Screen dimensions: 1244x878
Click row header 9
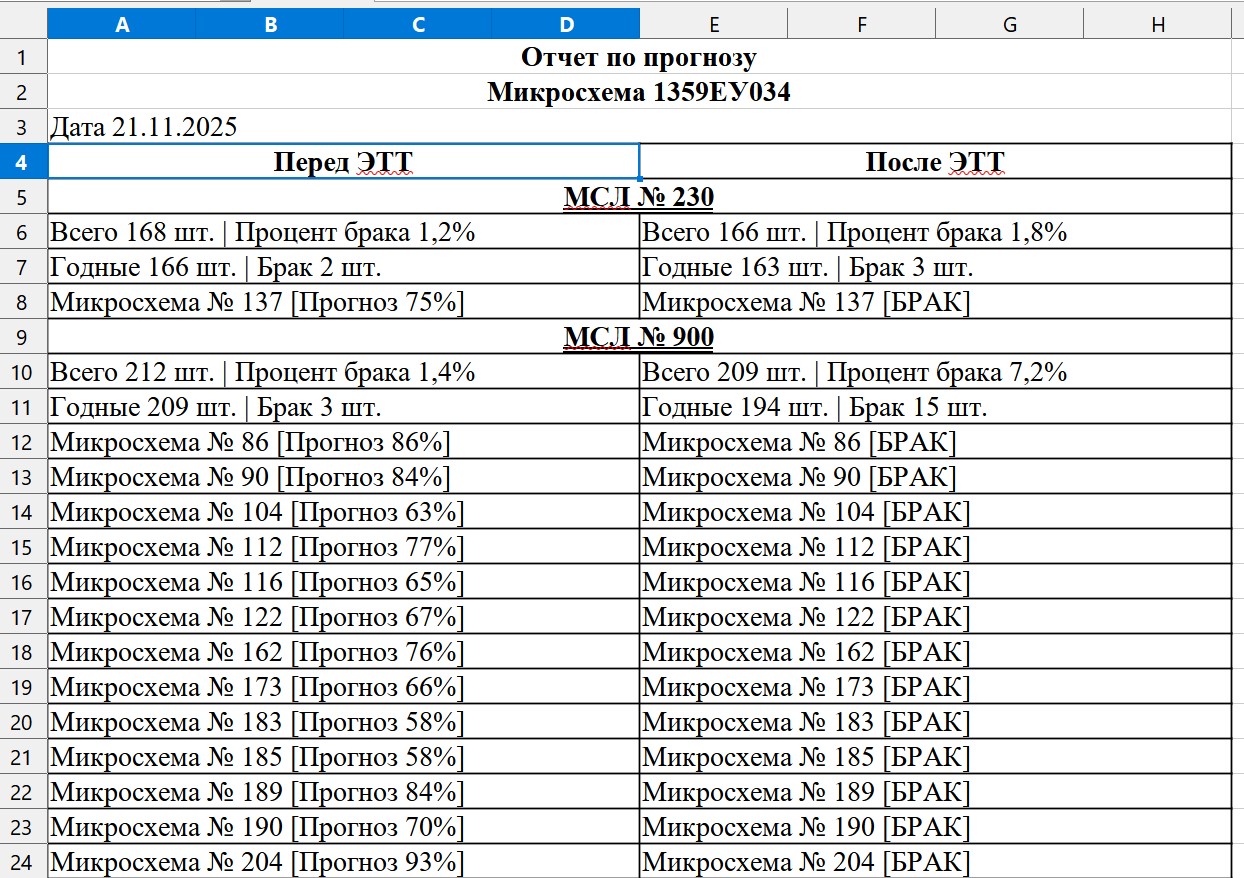pyautogui.click(x=24, y=337)
